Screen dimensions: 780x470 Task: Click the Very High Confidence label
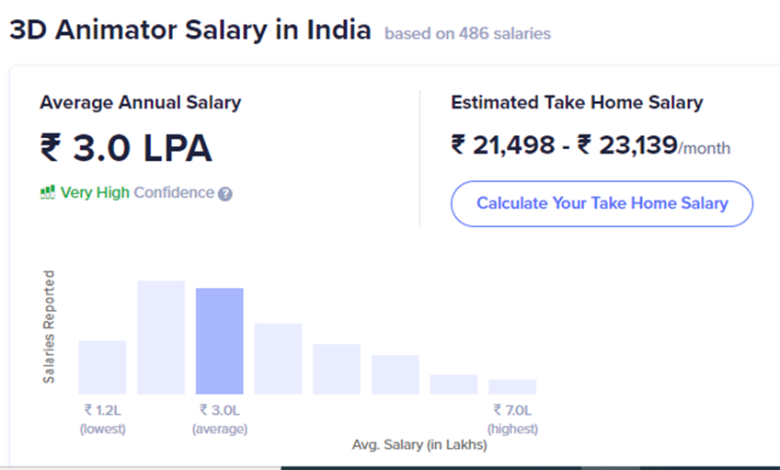pos(137,192)
